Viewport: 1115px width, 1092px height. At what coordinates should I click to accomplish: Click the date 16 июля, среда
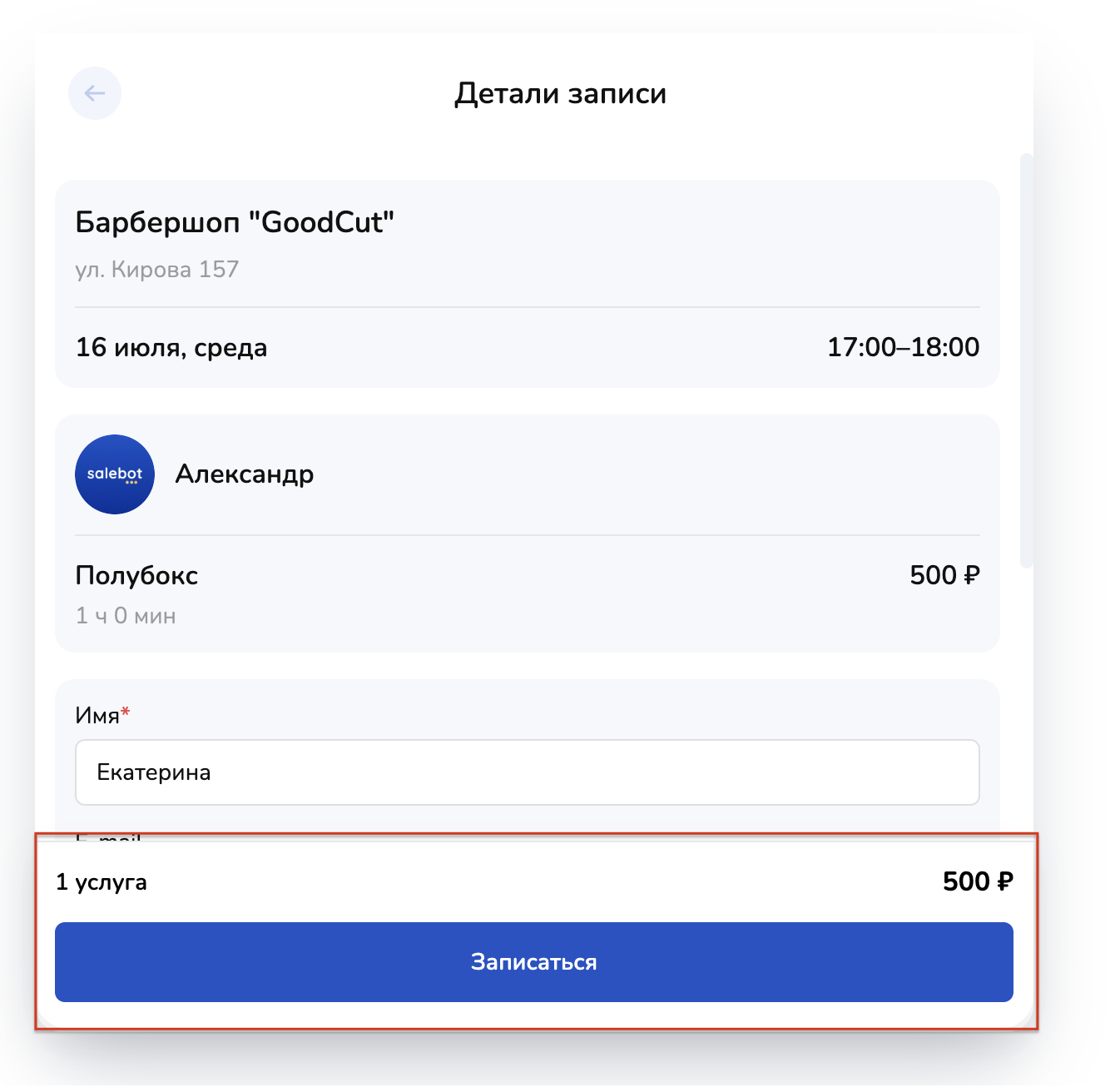[171, 347]
